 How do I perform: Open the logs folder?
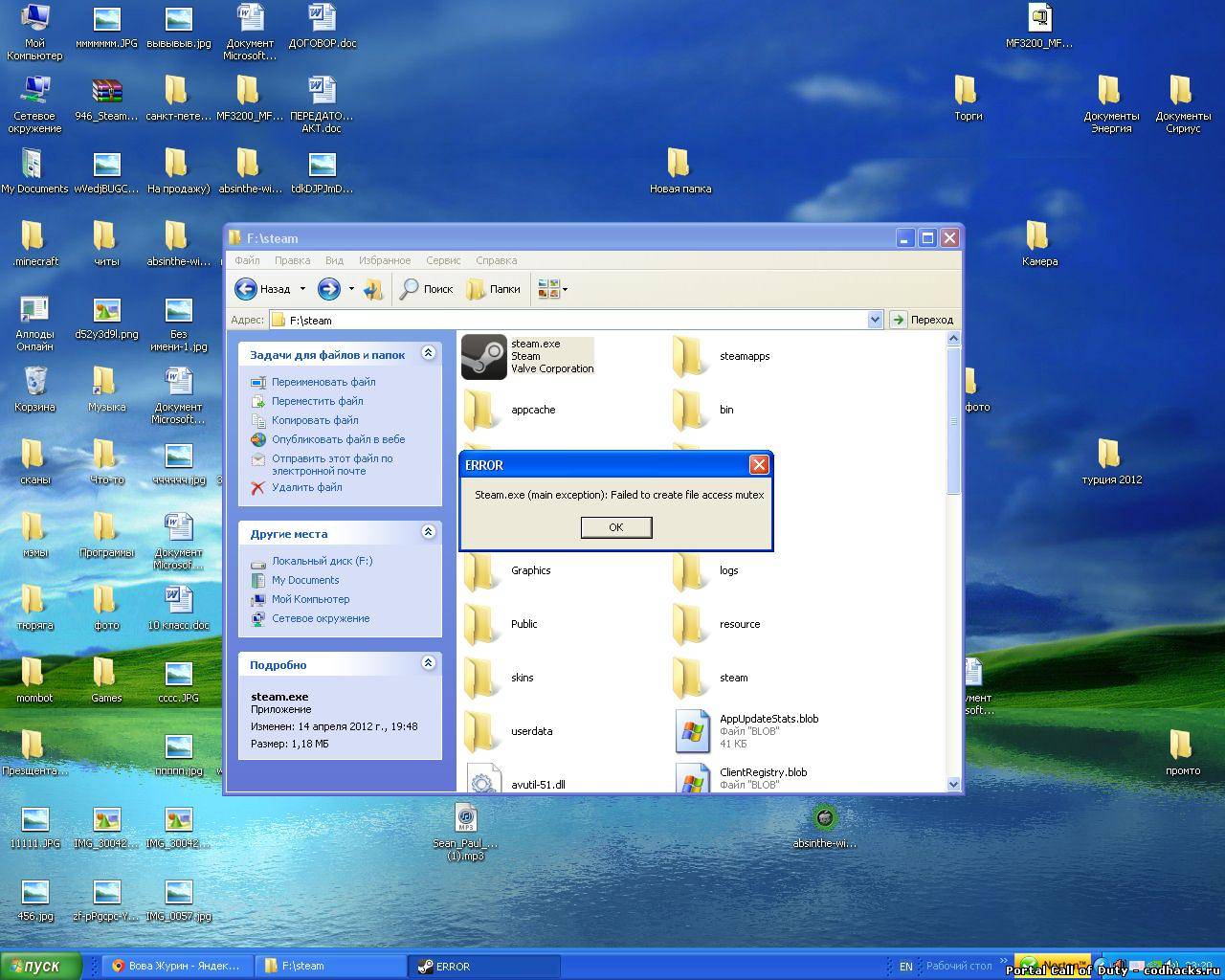tap(689, 571)
